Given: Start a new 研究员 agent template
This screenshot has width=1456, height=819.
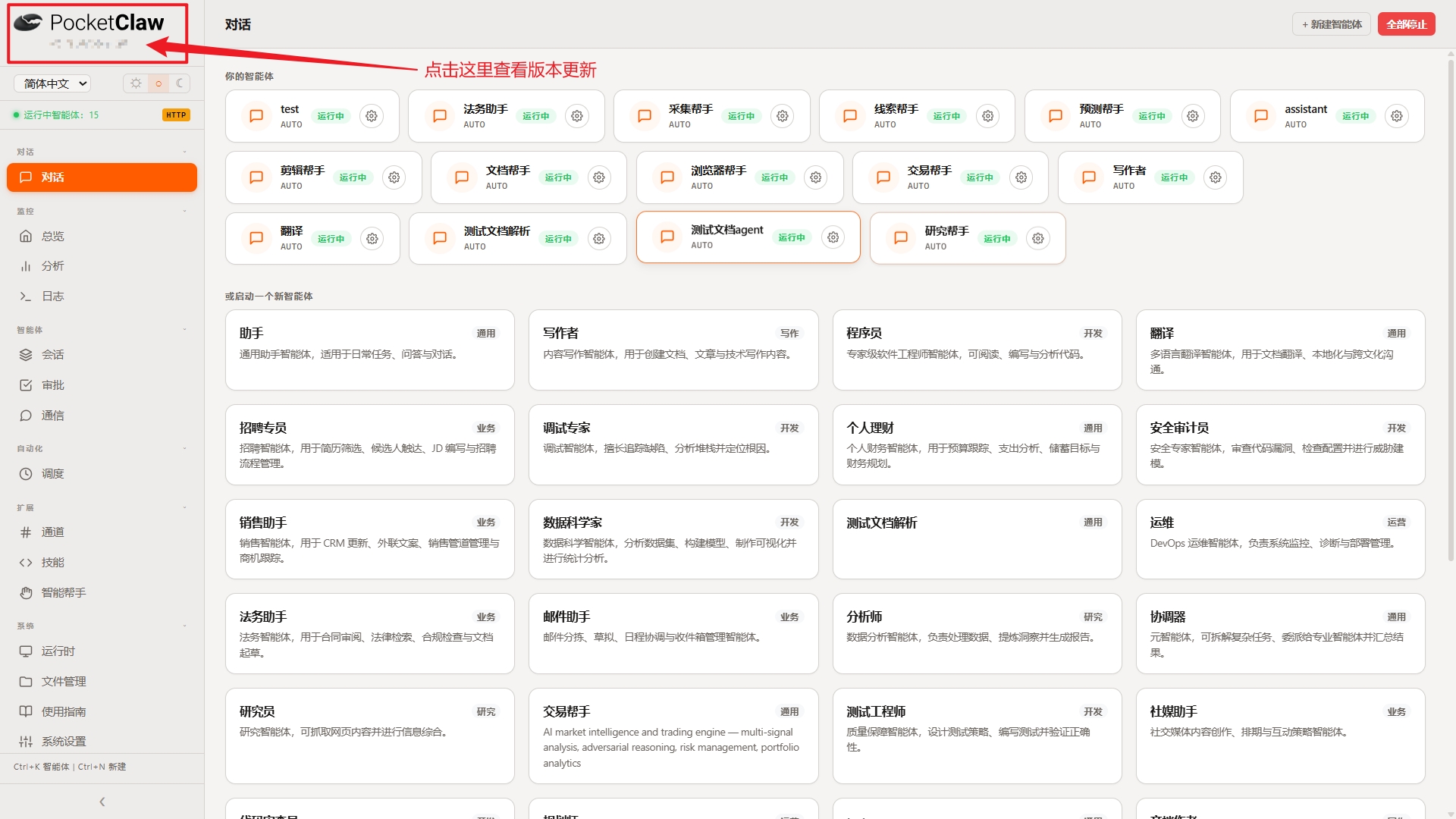Looking at the screenshot, I should coord(370,736).
